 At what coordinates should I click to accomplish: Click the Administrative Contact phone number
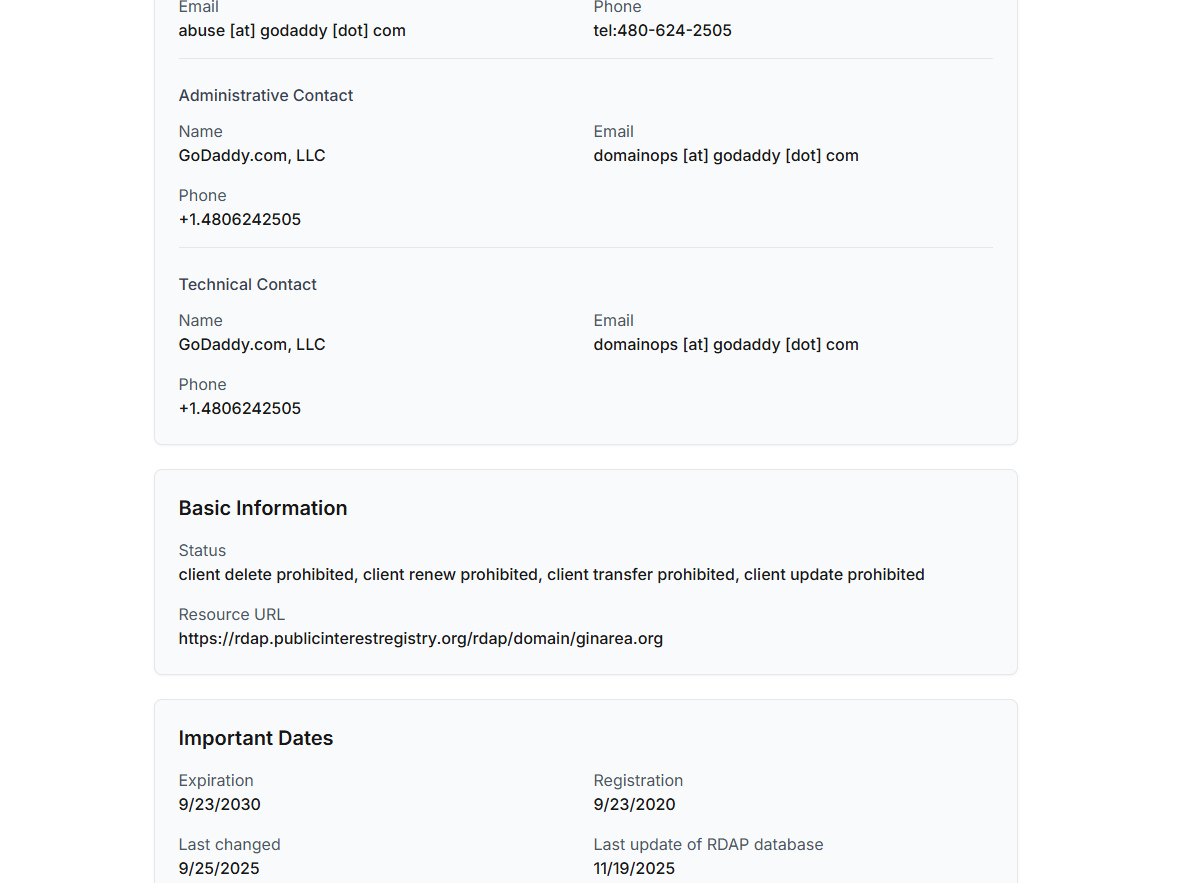tap(240, 219)
